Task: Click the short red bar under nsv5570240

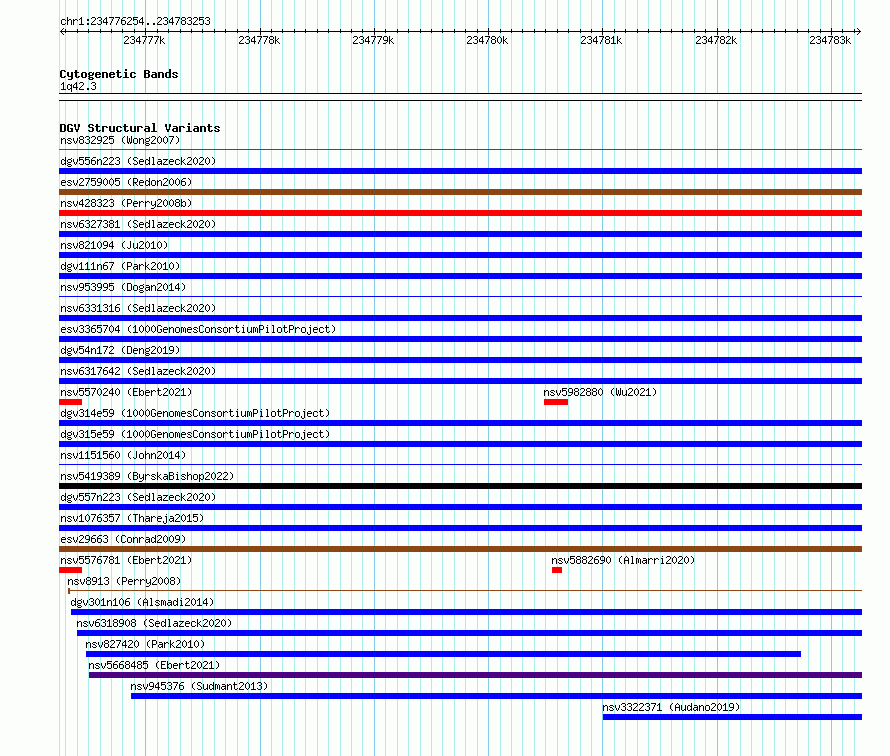Action: 70,402
